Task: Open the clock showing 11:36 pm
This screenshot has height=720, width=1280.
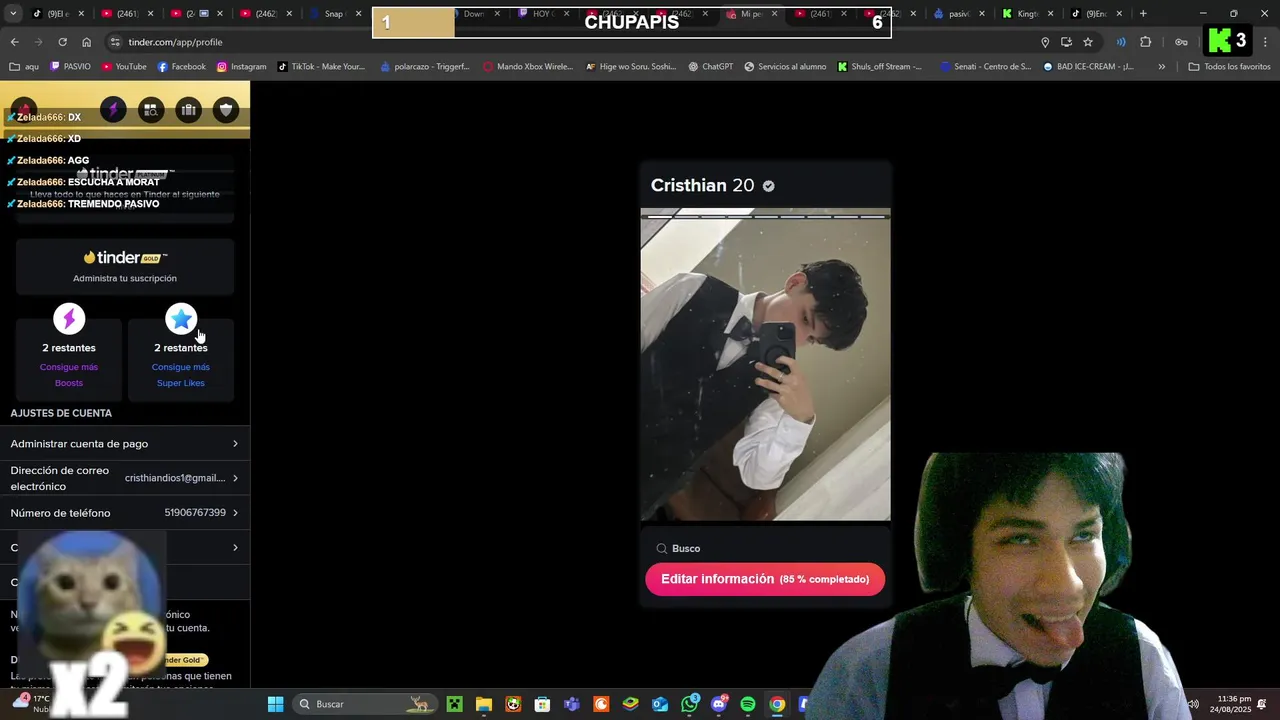Action: [x=1230, y=704]
